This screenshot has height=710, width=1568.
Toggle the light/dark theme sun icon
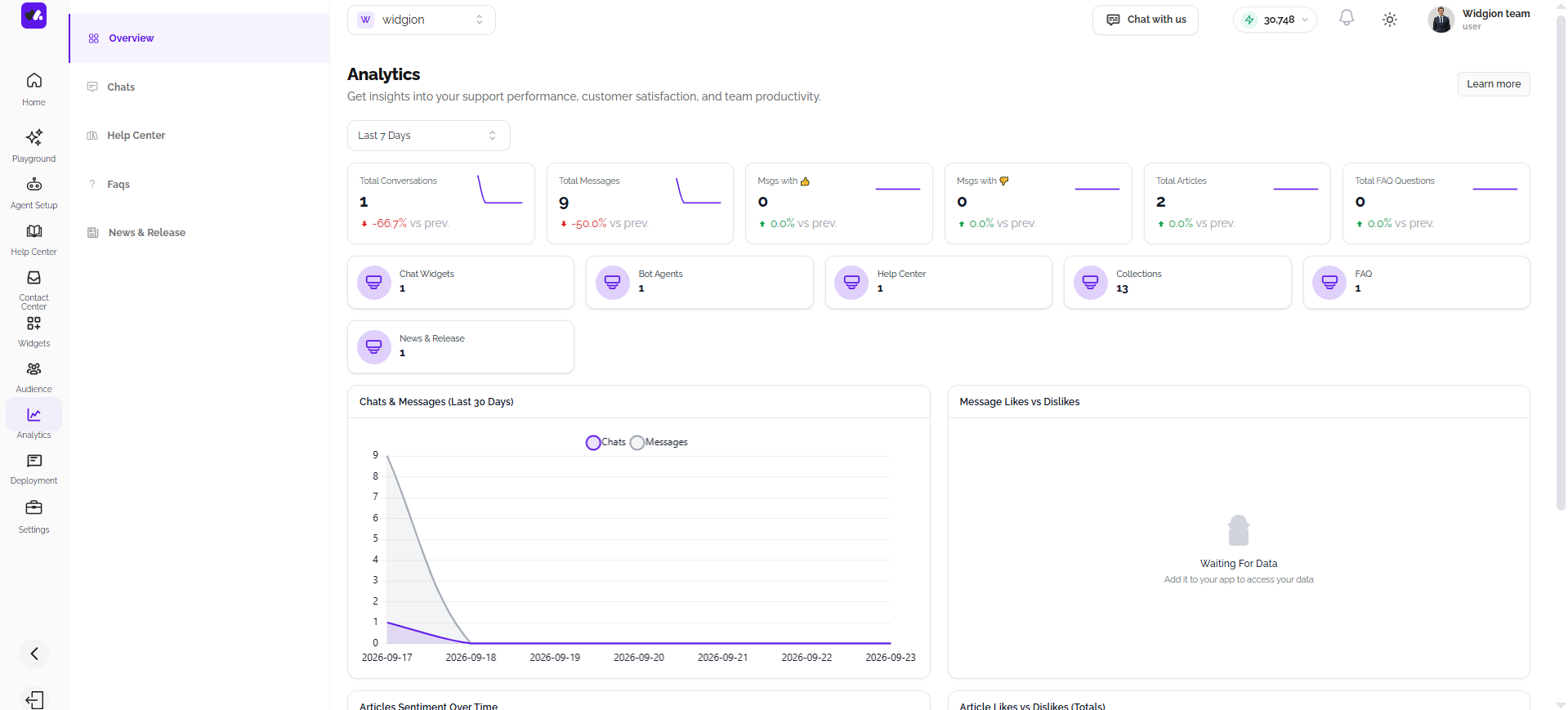point(1390,20)
